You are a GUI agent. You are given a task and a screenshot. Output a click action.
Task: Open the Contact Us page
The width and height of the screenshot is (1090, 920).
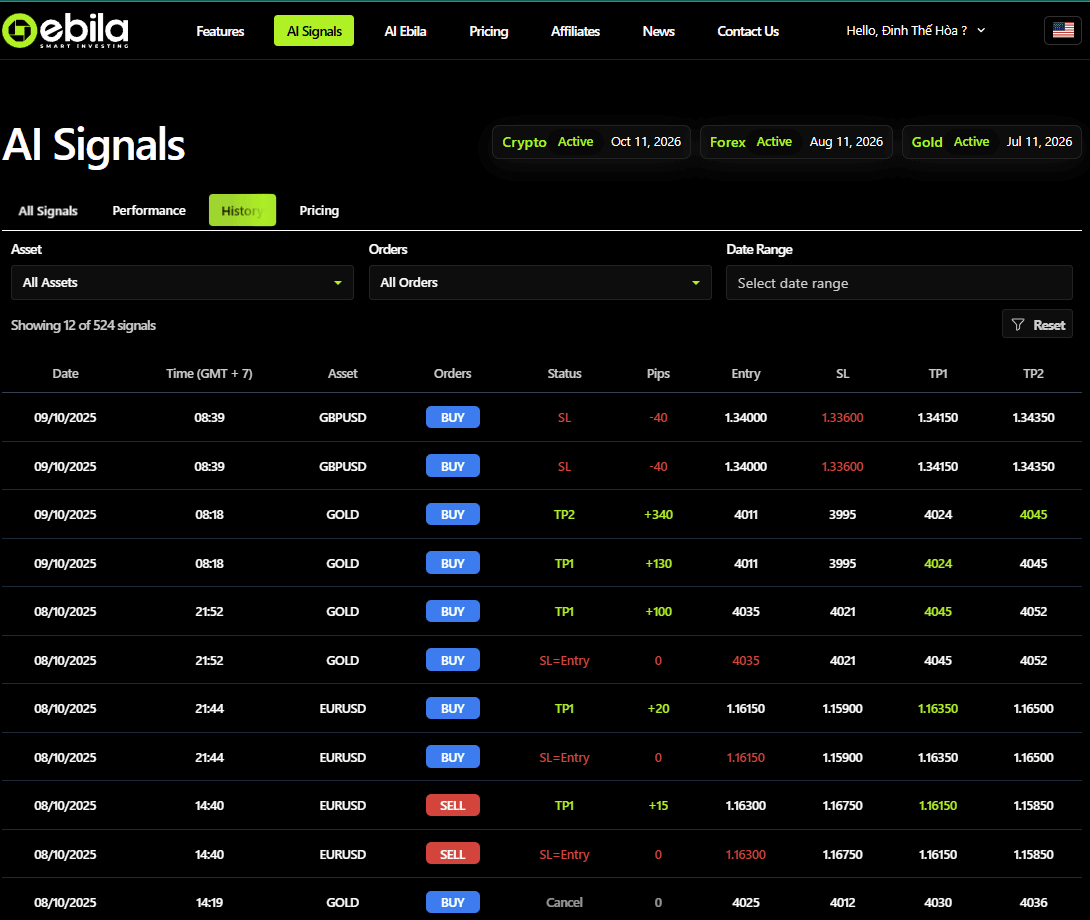pyautogui.click(x=747, y=31)
